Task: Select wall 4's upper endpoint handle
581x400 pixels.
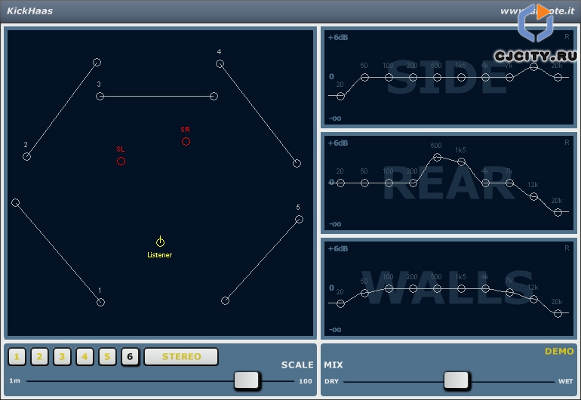Action: coord(220,64)
